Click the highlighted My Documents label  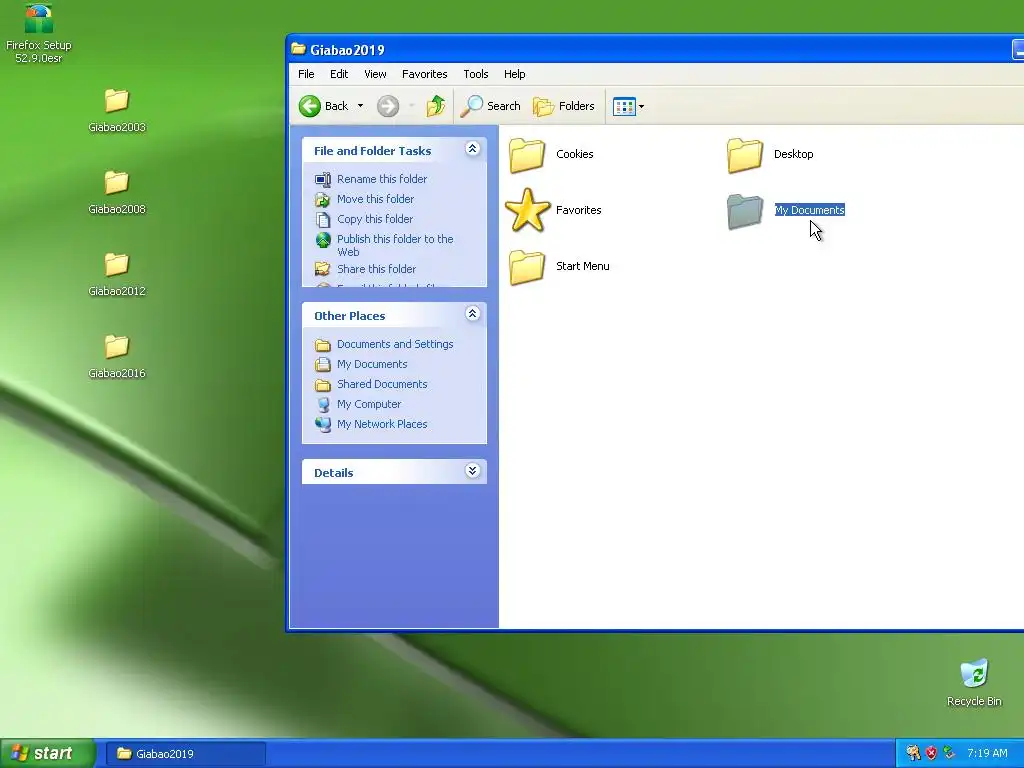pos(810,210)
